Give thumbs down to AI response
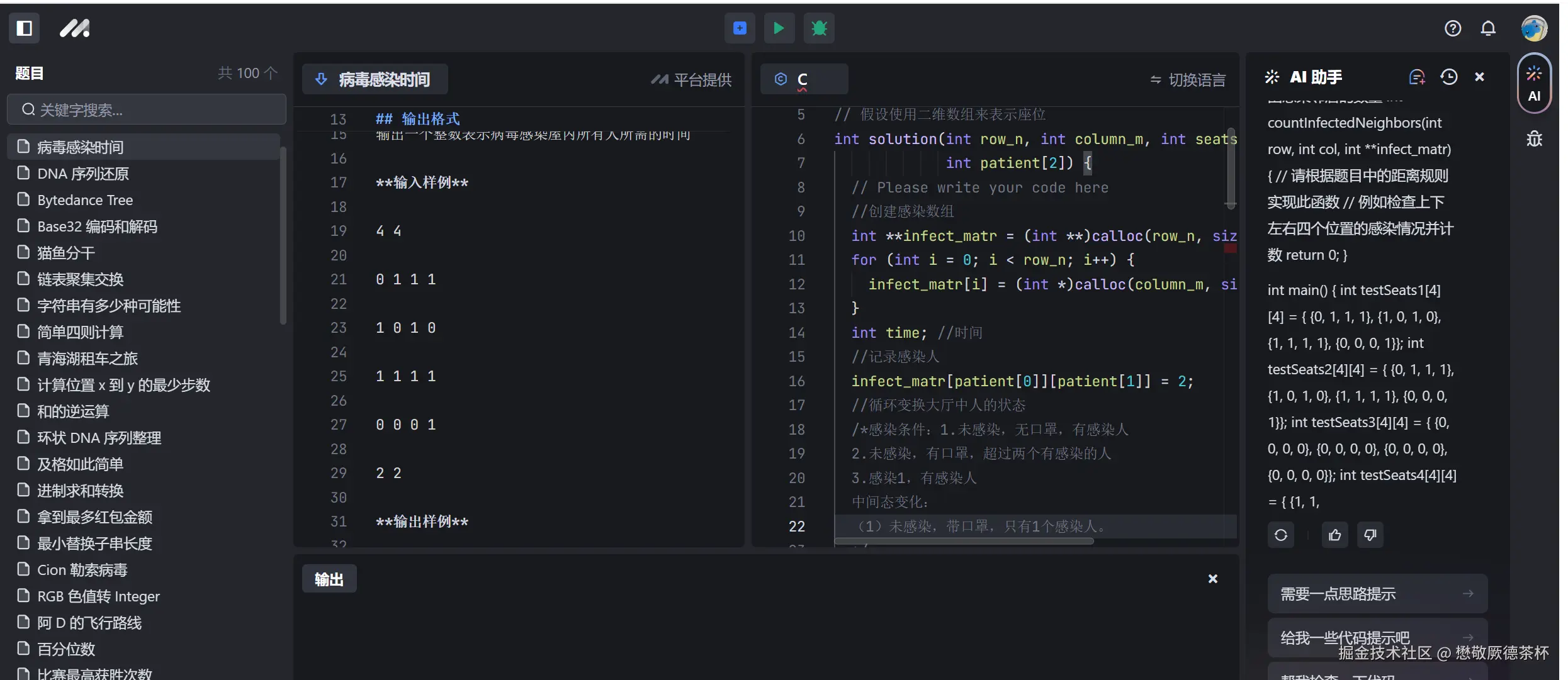This screenshot has height=680, width=1568. 1370,535
